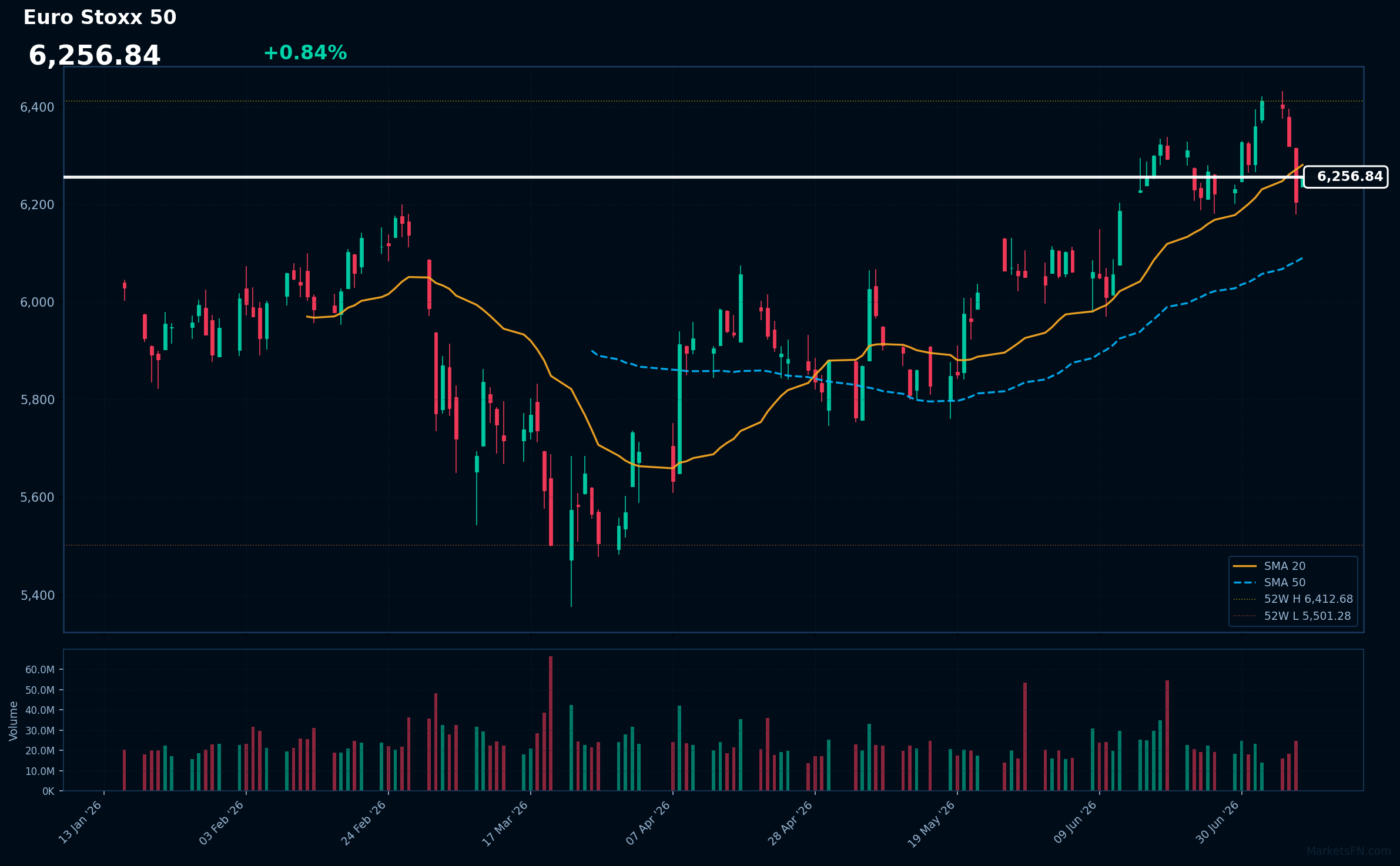Click the 5,400 price axis label
The height and width of the screenshot is (866, 1400).
click(37, 596)
